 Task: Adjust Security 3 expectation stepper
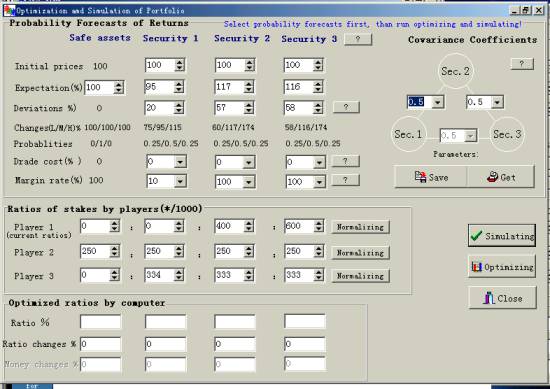318,87
